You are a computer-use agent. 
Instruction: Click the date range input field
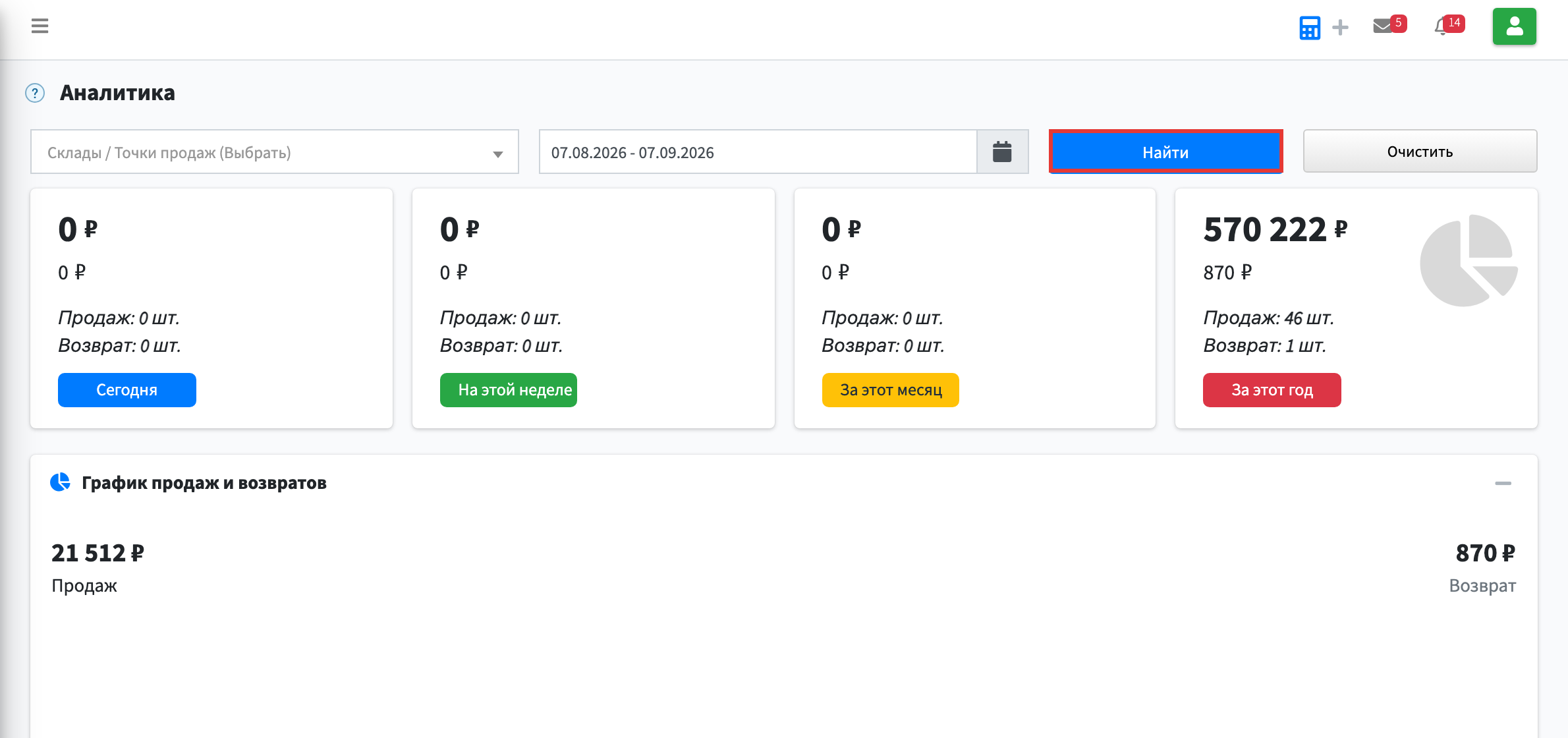pos(758,152)
